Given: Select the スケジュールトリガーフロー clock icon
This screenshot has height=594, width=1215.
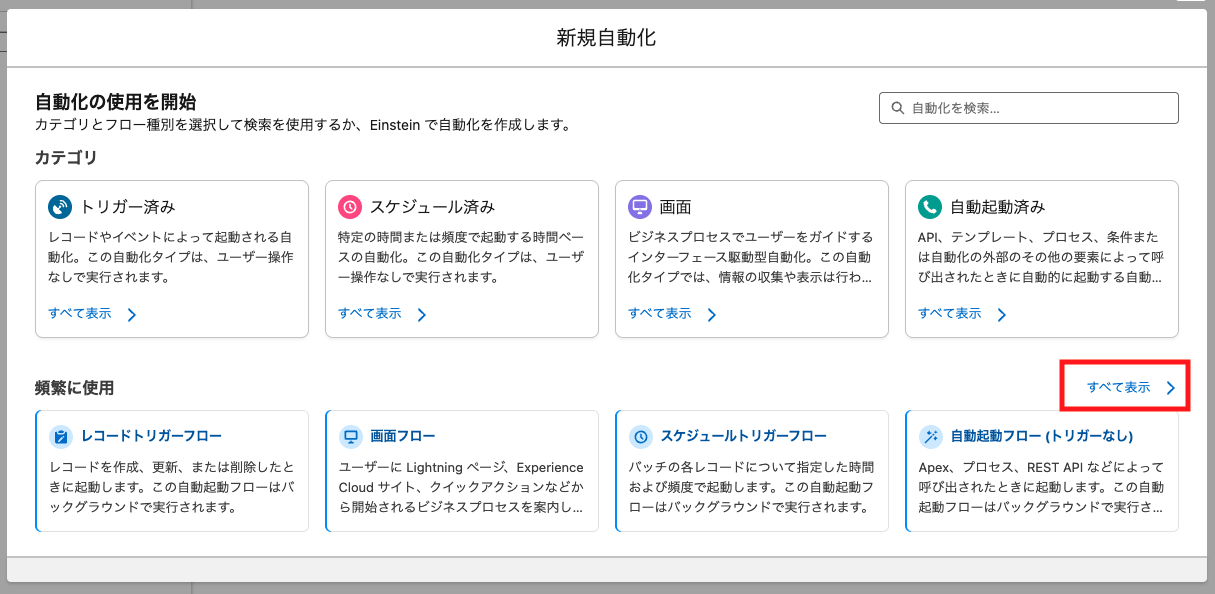Looking at the screenshot, I should pyautogui.click(x=641, y=436).
